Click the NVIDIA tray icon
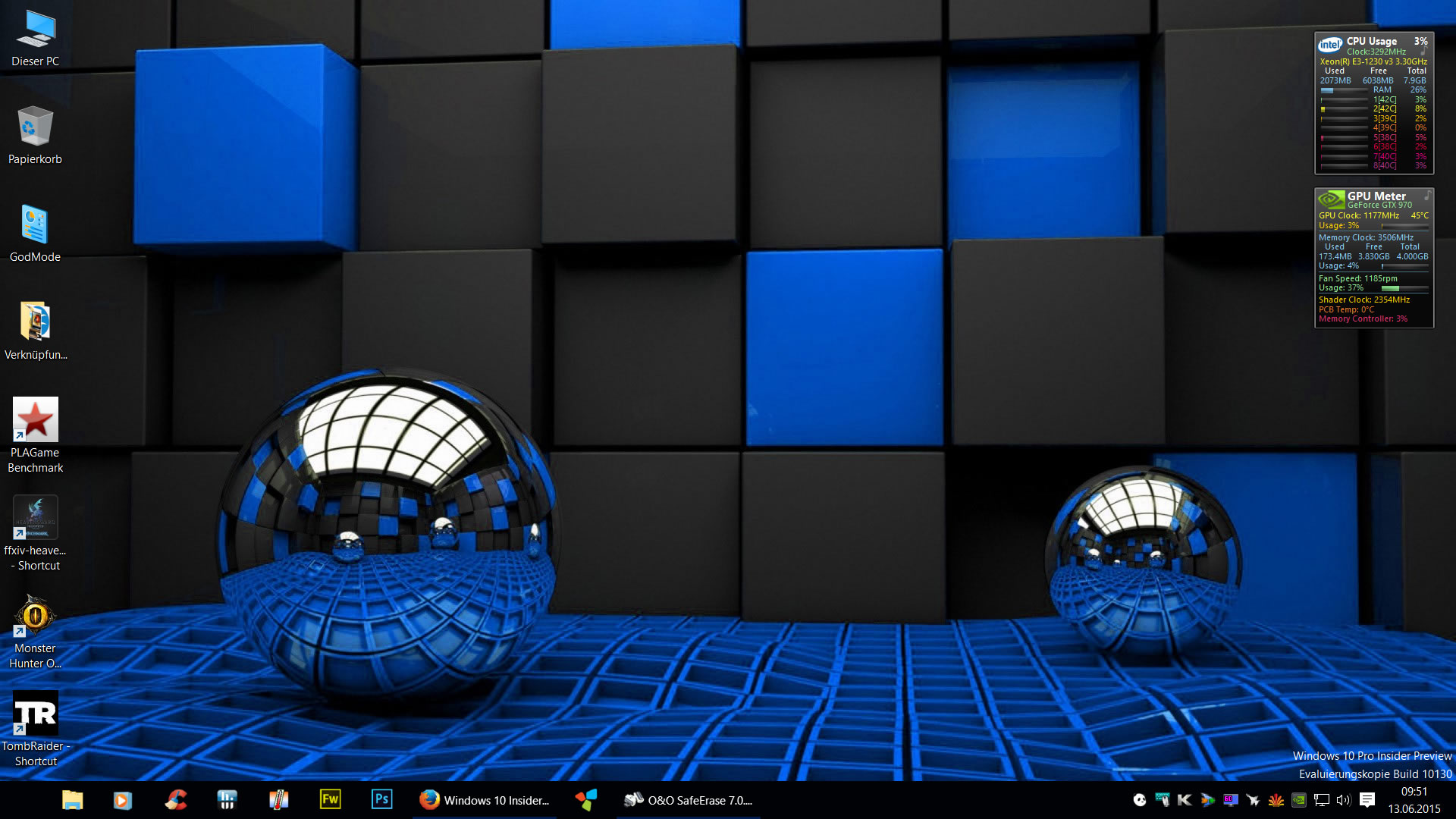Viewport: 1456px width, 819px height. click(1298, 800)
